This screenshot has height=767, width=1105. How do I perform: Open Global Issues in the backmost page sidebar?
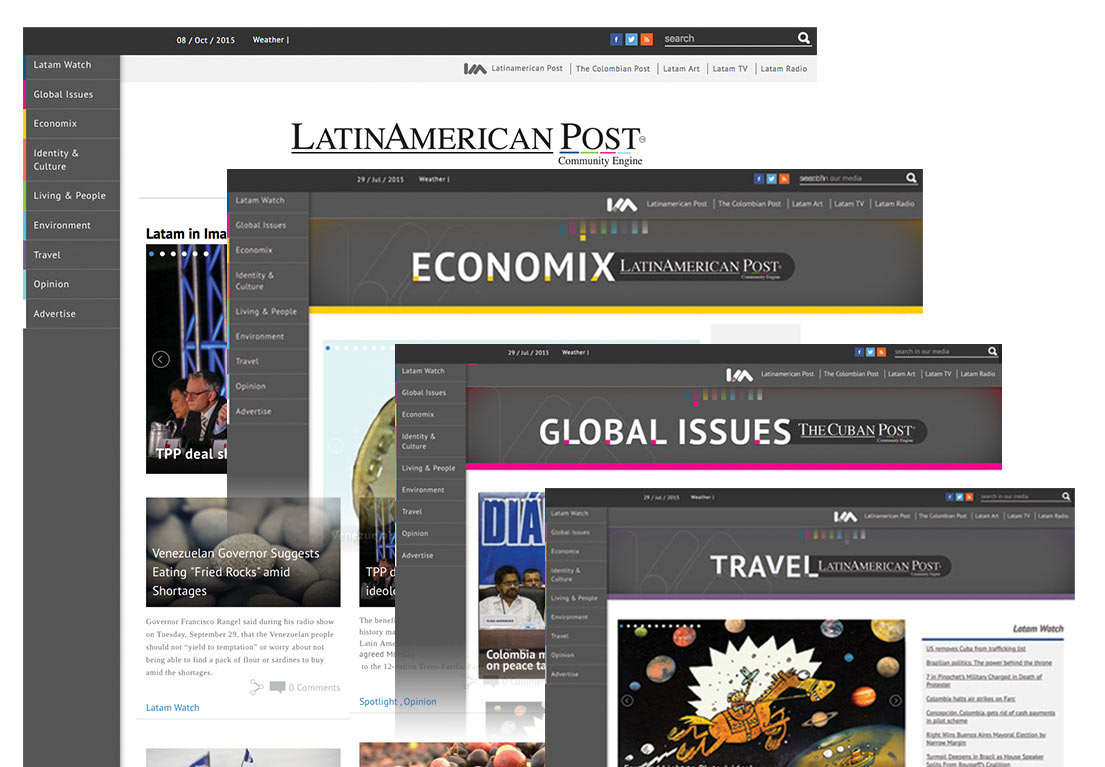[x=72, y=94]
